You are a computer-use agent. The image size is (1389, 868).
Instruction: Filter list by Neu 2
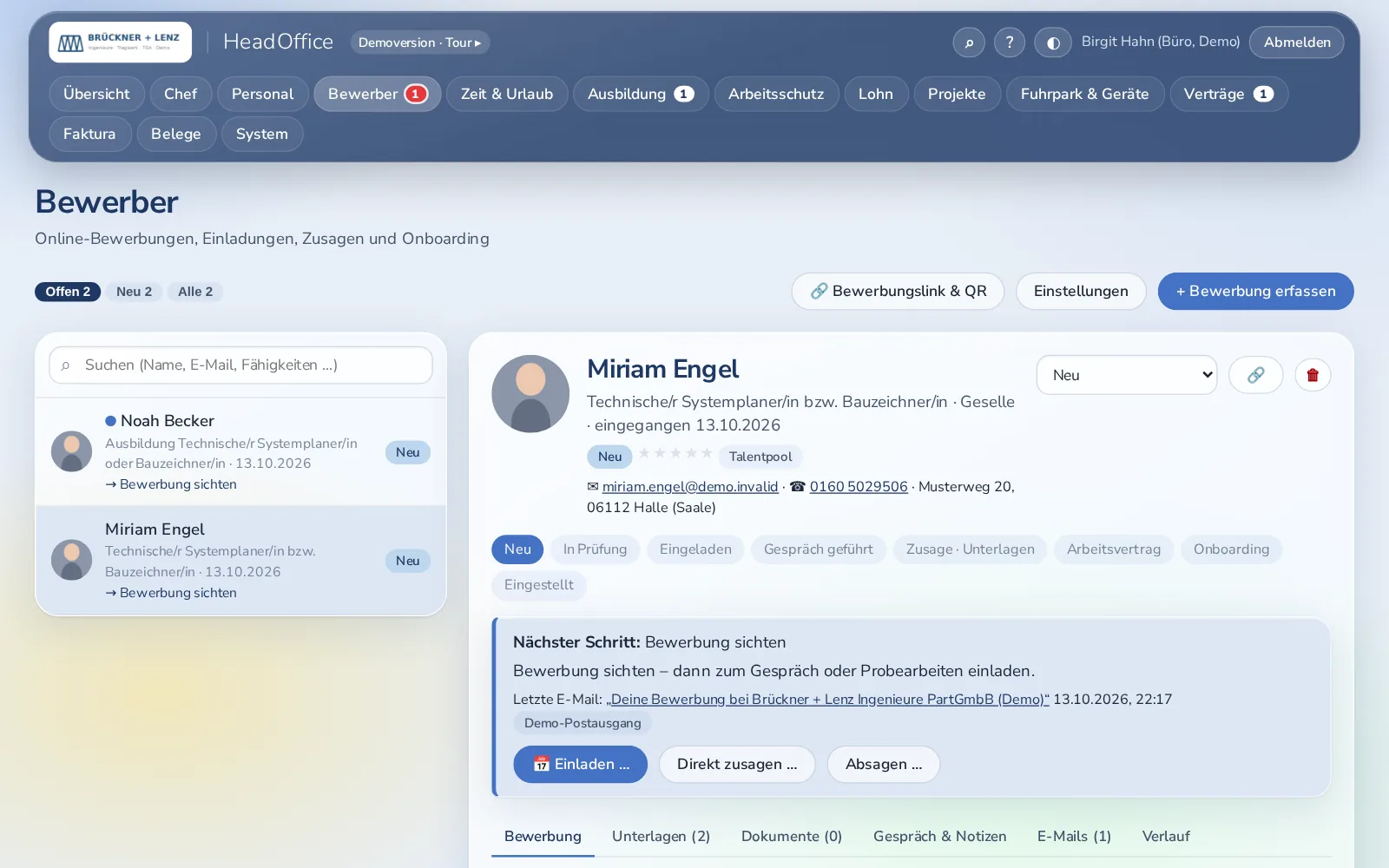(135, 292)
